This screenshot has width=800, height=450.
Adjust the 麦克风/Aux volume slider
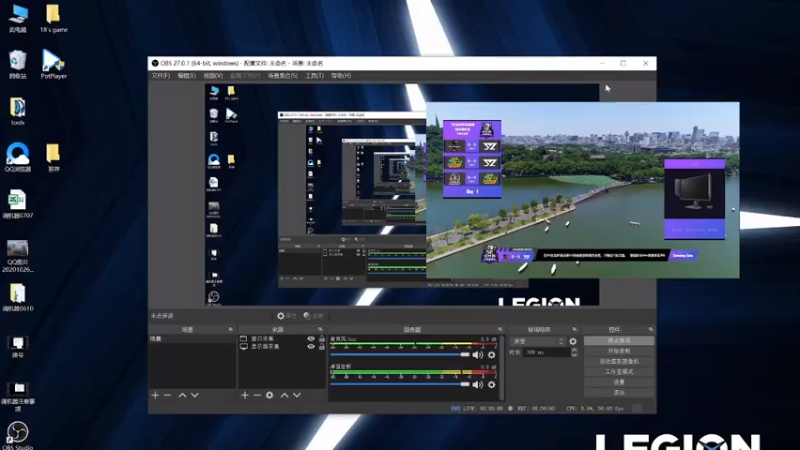[x=400, y=355]
